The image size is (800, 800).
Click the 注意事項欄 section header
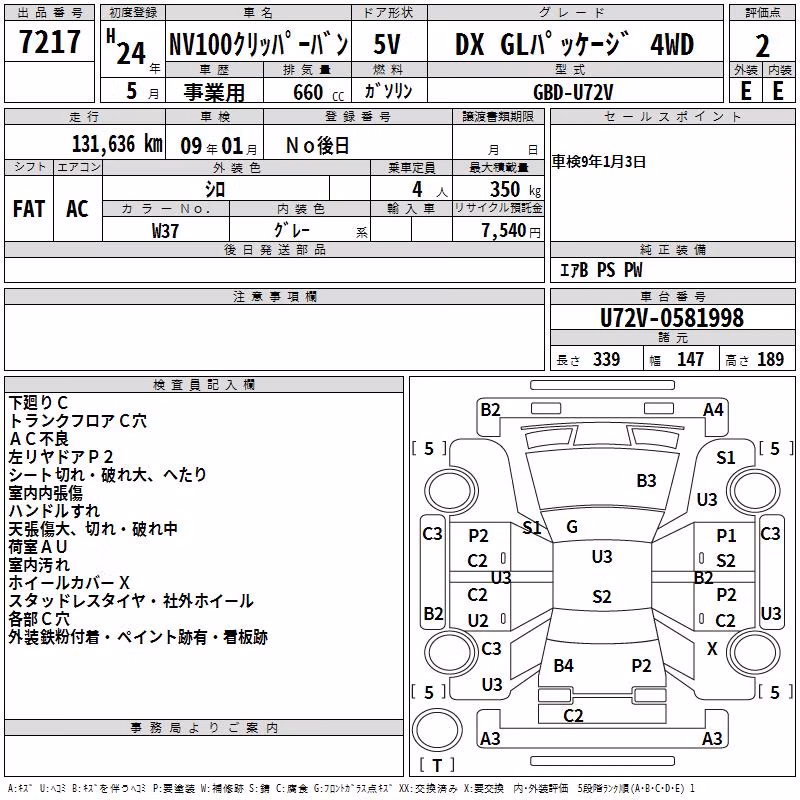(x=275, y=296)
